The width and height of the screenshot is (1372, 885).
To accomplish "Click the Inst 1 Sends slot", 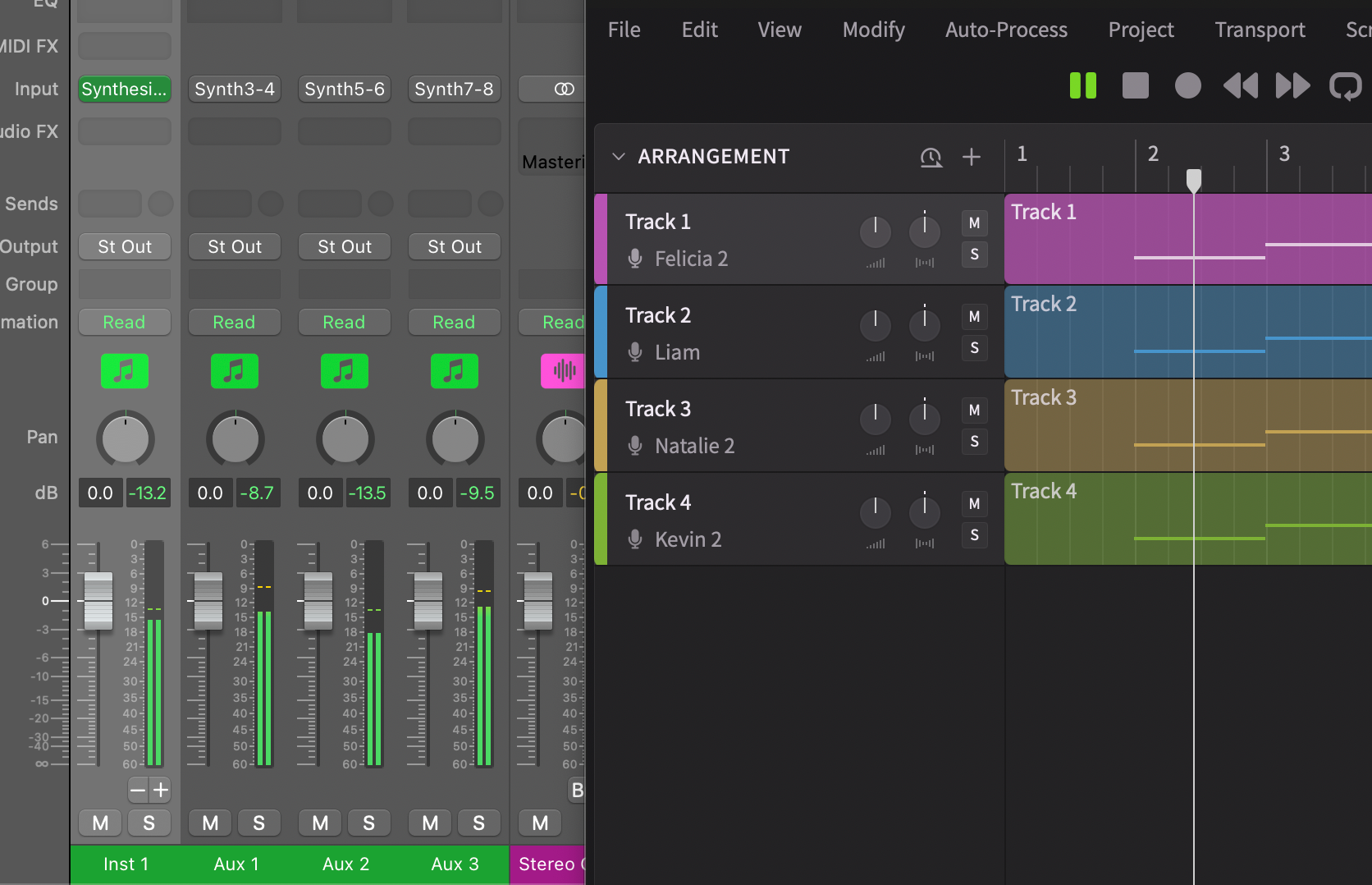I will (110, 204).
